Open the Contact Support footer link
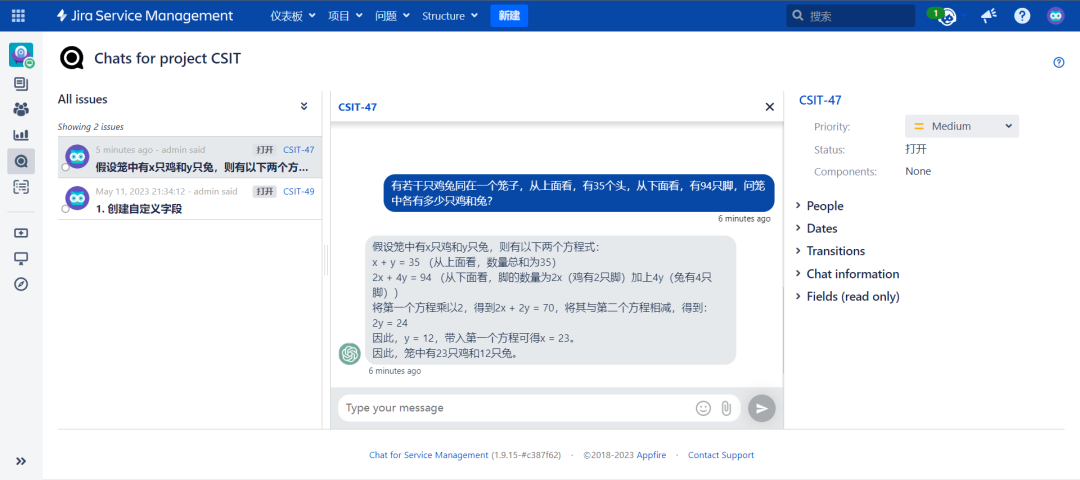 721,455
